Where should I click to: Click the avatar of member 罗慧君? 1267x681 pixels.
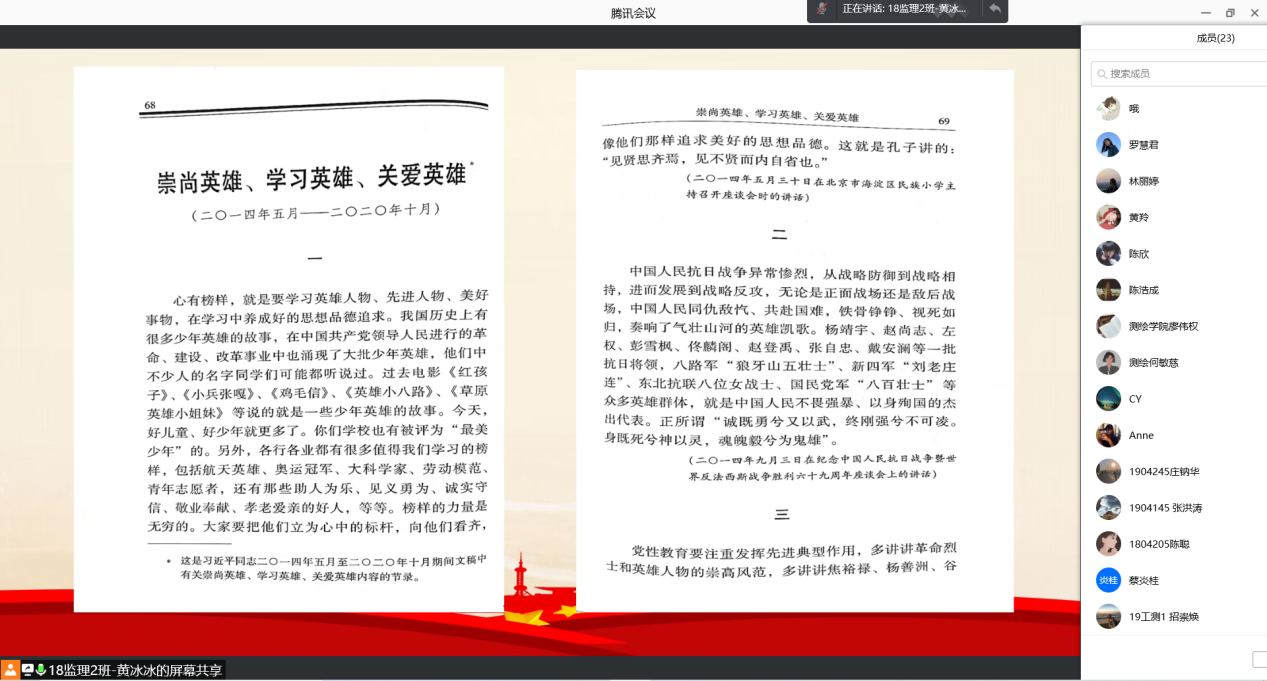click(1108, 145)
